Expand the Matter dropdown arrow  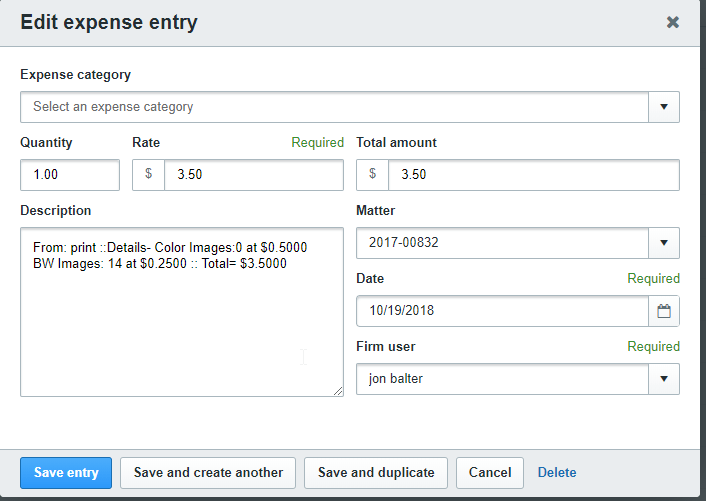(x=664, y=243)
